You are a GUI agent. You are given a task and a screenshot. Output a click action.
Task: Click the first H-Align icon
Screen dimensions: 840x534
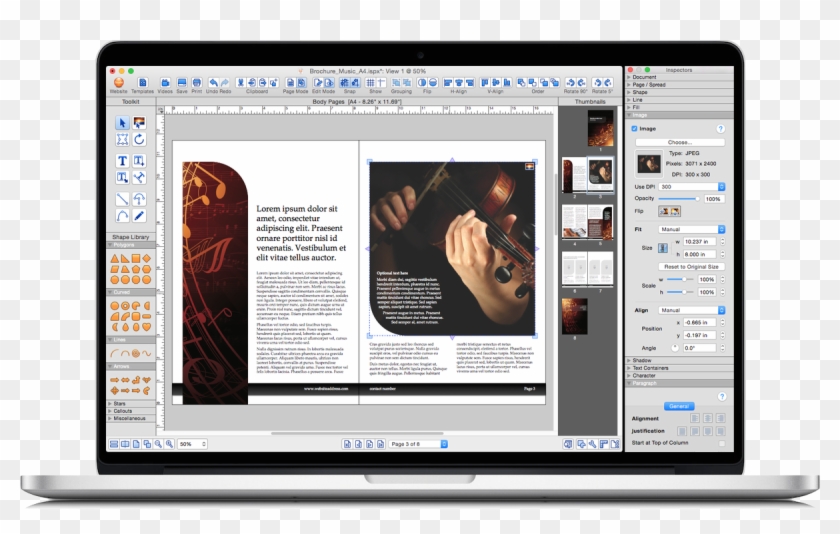click(x=448, y=82)
